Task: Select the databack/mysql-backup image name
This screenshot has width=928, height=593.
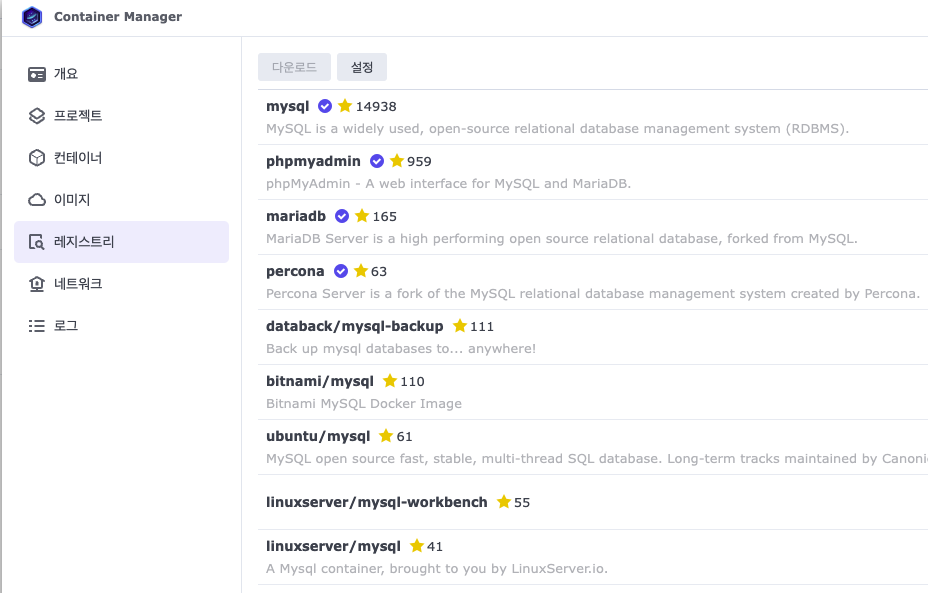Action: click(355, 327)
